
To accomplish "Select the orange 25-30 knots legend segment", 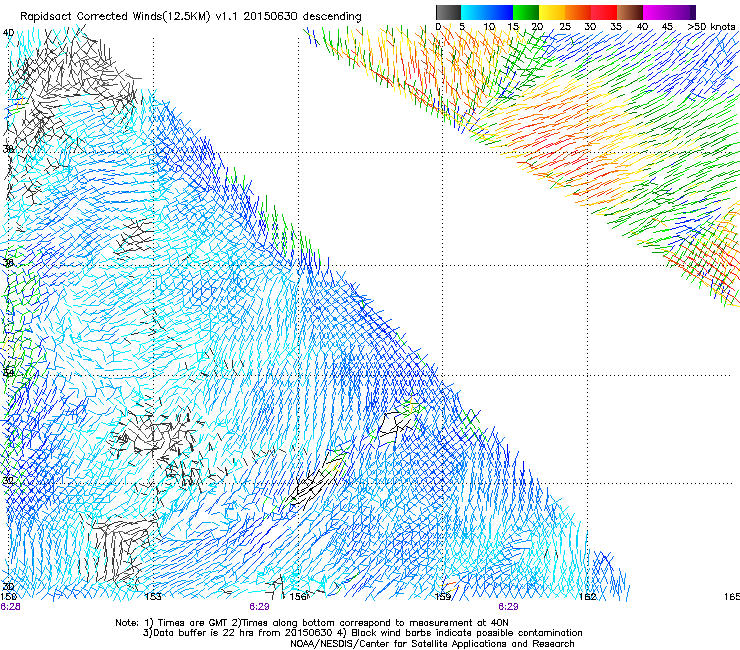I will [578, 12].
